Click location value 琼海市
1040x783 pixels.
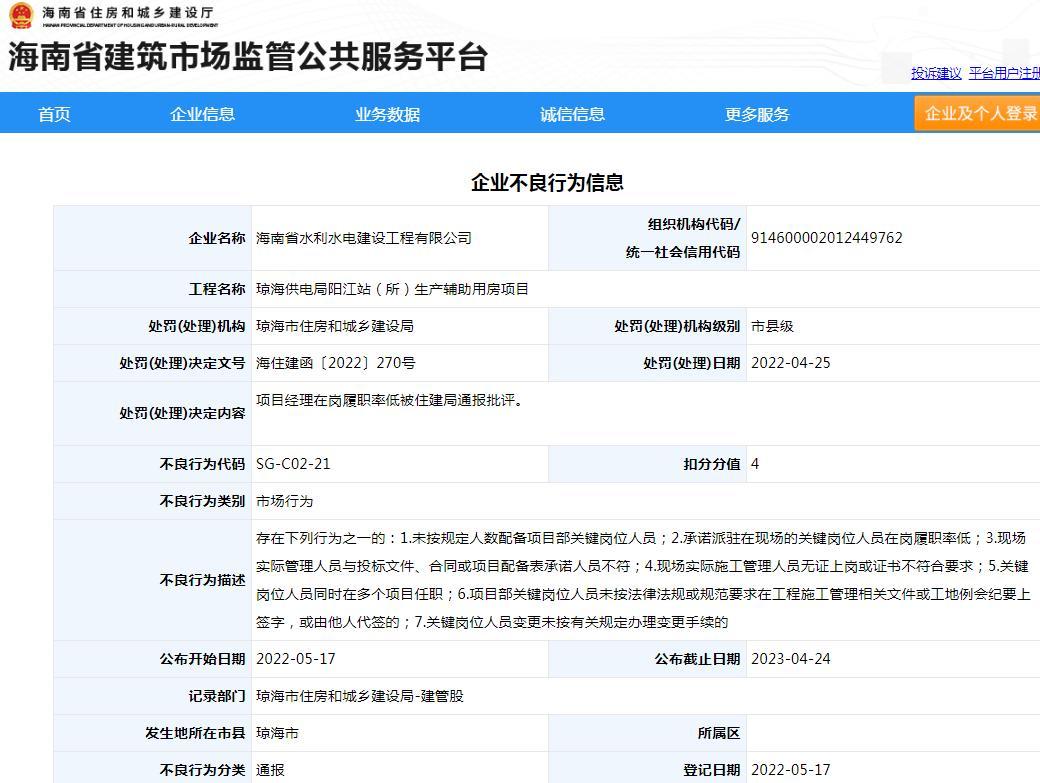[x=277, y=733]
